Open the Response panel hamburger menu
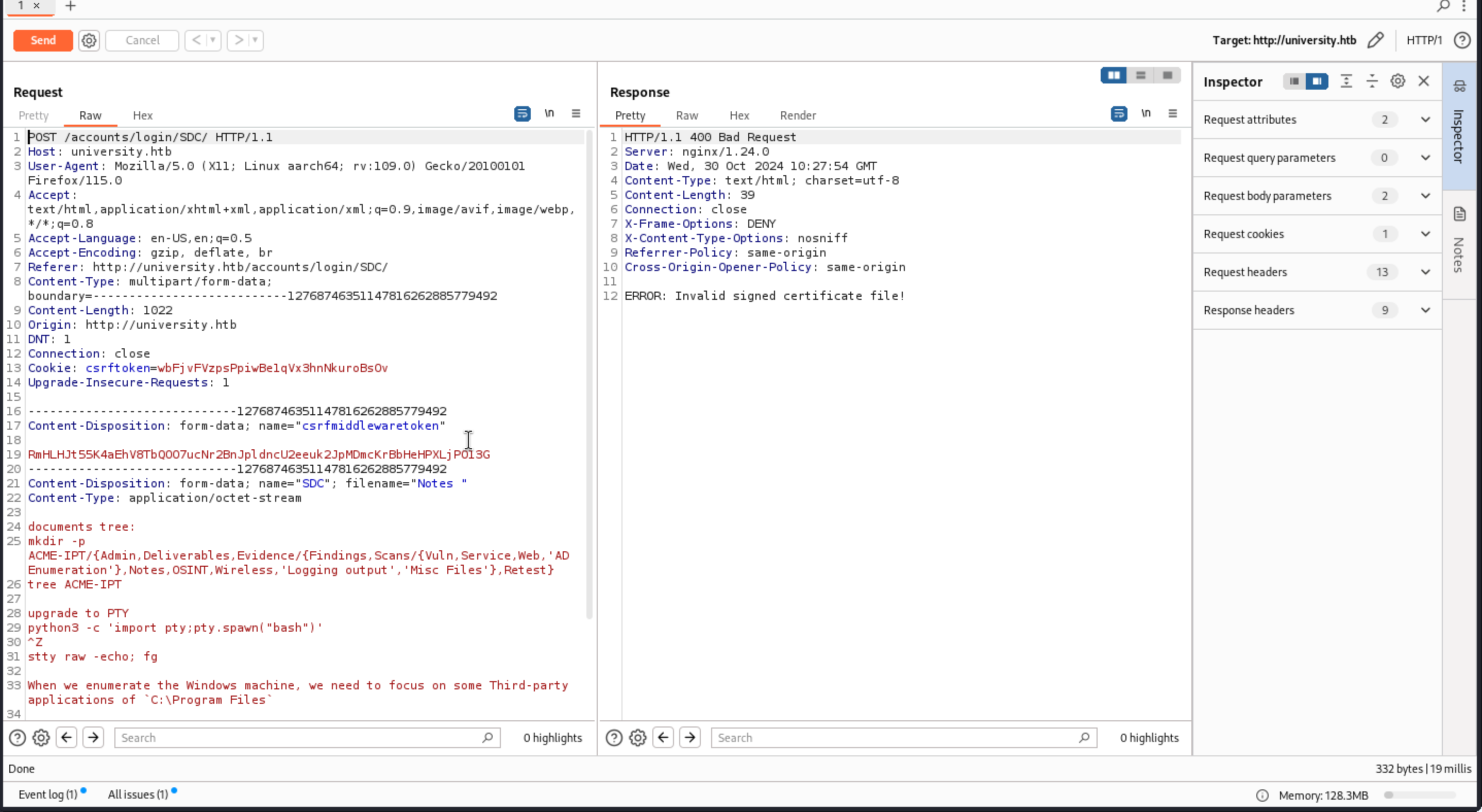 [x=1172, y=114]
